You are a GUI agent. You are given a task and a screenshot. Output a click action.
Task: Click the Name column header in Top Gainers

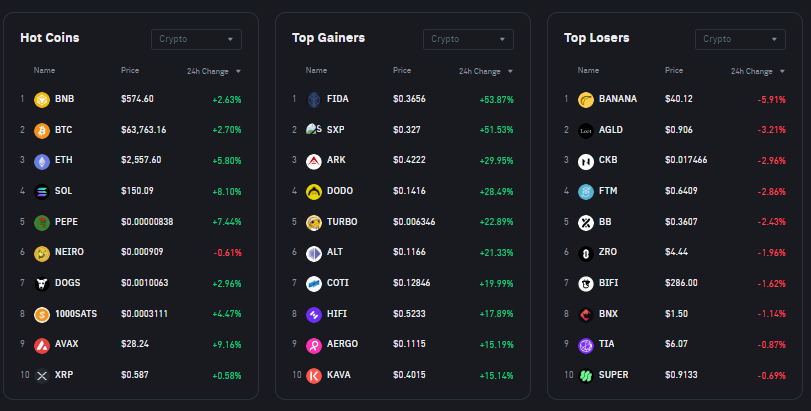[x=317, y=70]
